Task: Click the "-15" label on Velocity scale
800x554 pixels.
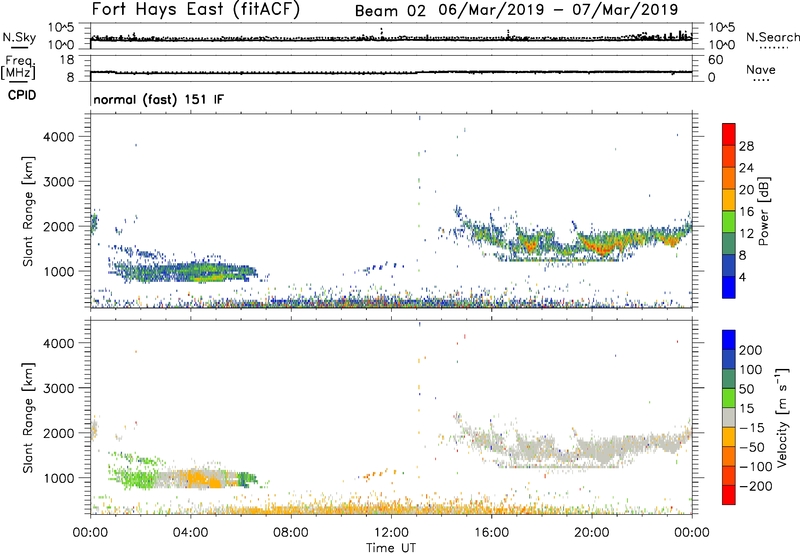Action: coord(752,428)
